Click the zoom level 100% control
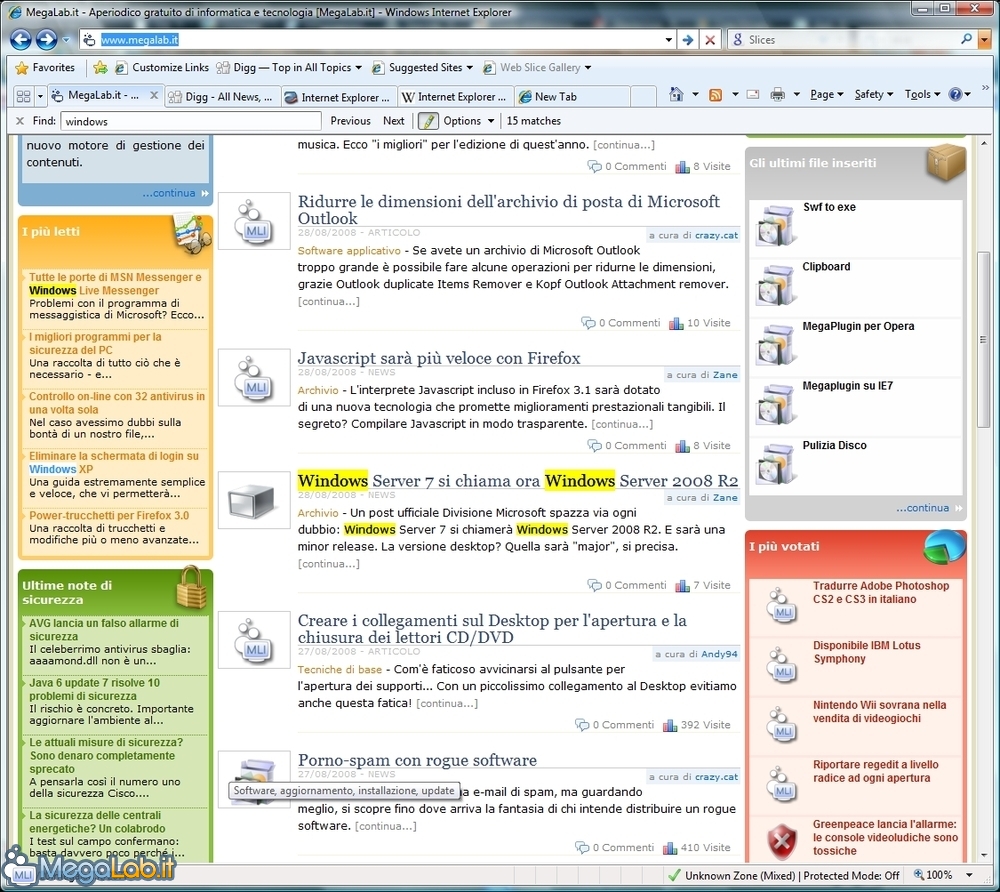This screenshot has height=892, width=1000. (x=938, y=875)
